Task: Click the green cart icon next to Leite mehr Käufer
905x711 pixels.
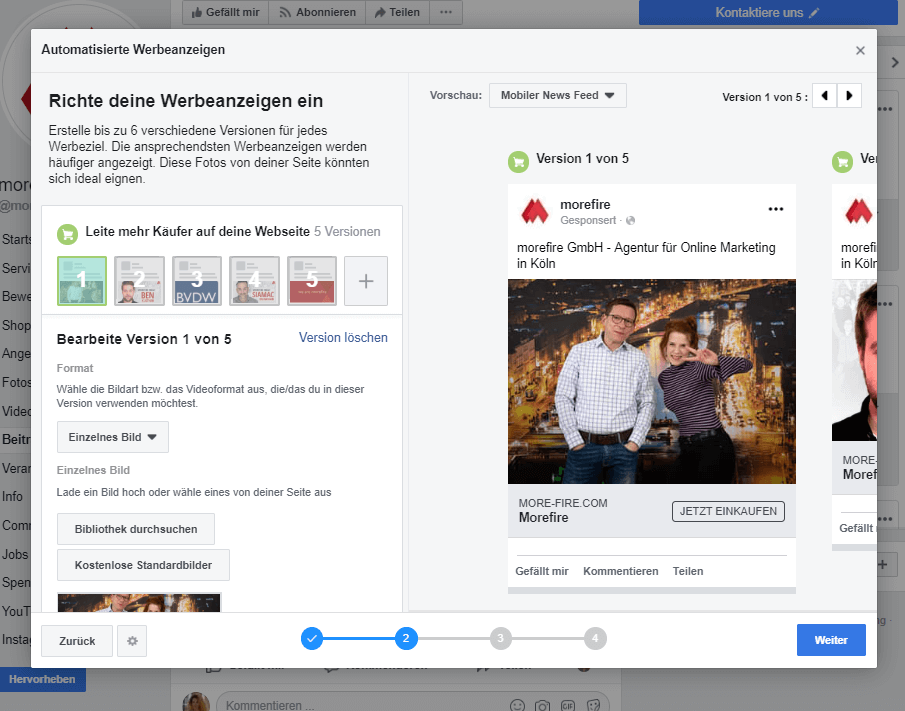Action: tap(68, 234)
